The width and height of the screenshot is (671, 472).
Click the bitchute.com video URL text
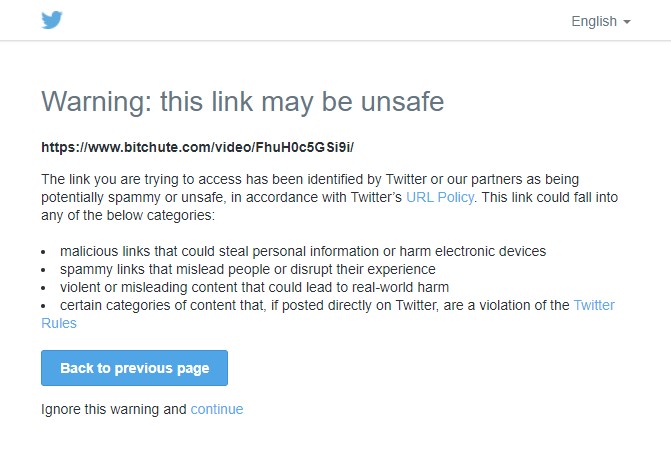point(198,147)
